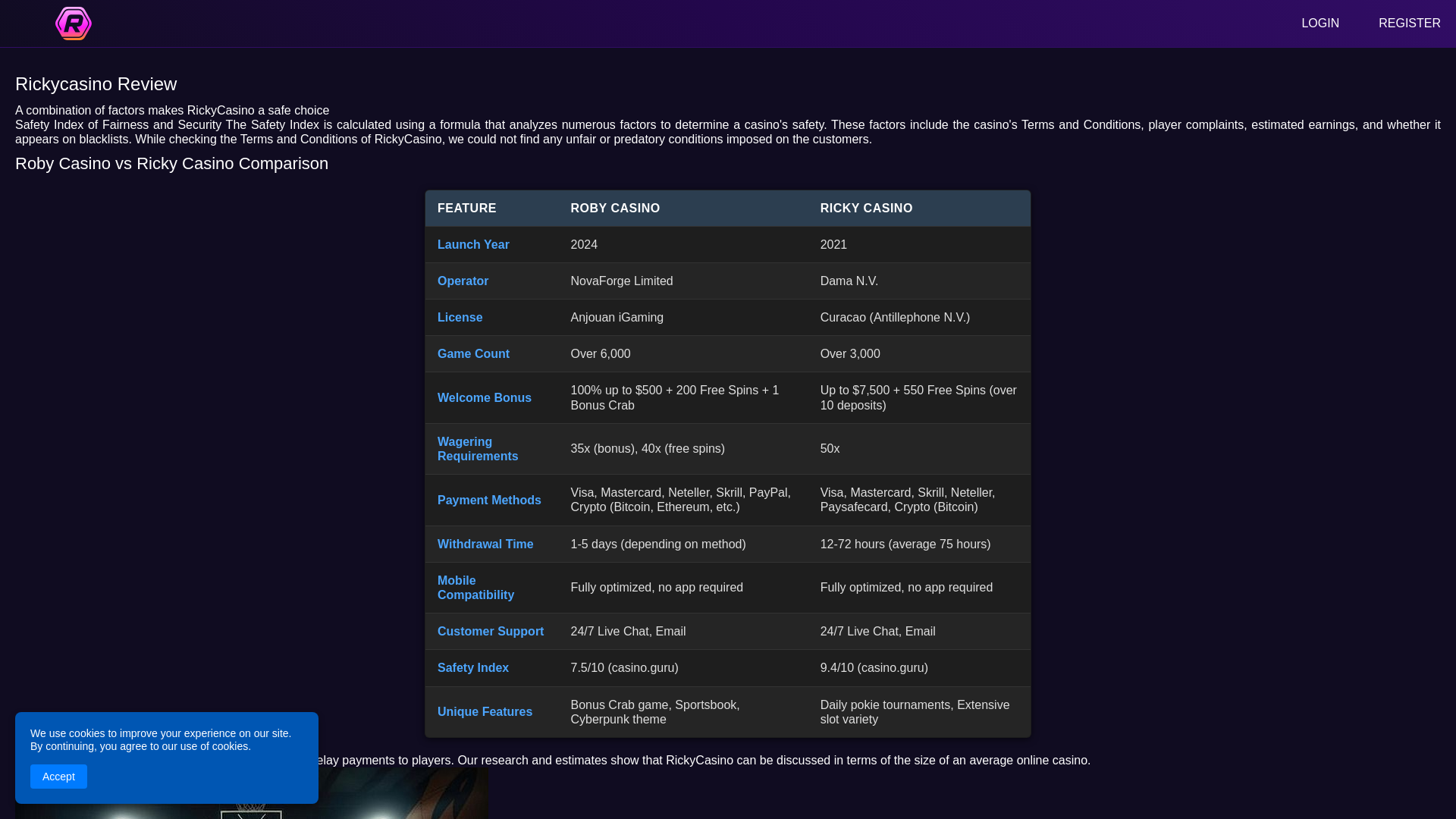
Task: Select the License row label
Action: [460, 318]
